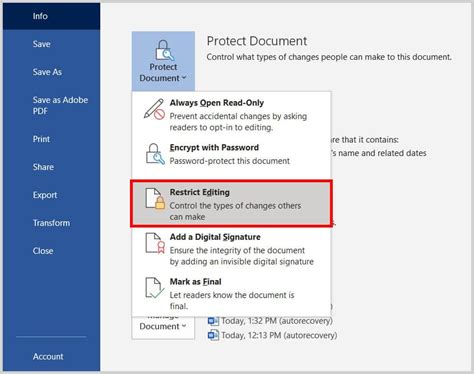Select Restrict Editing menu entry
The image size is (474, 374).
pos(231,204)
